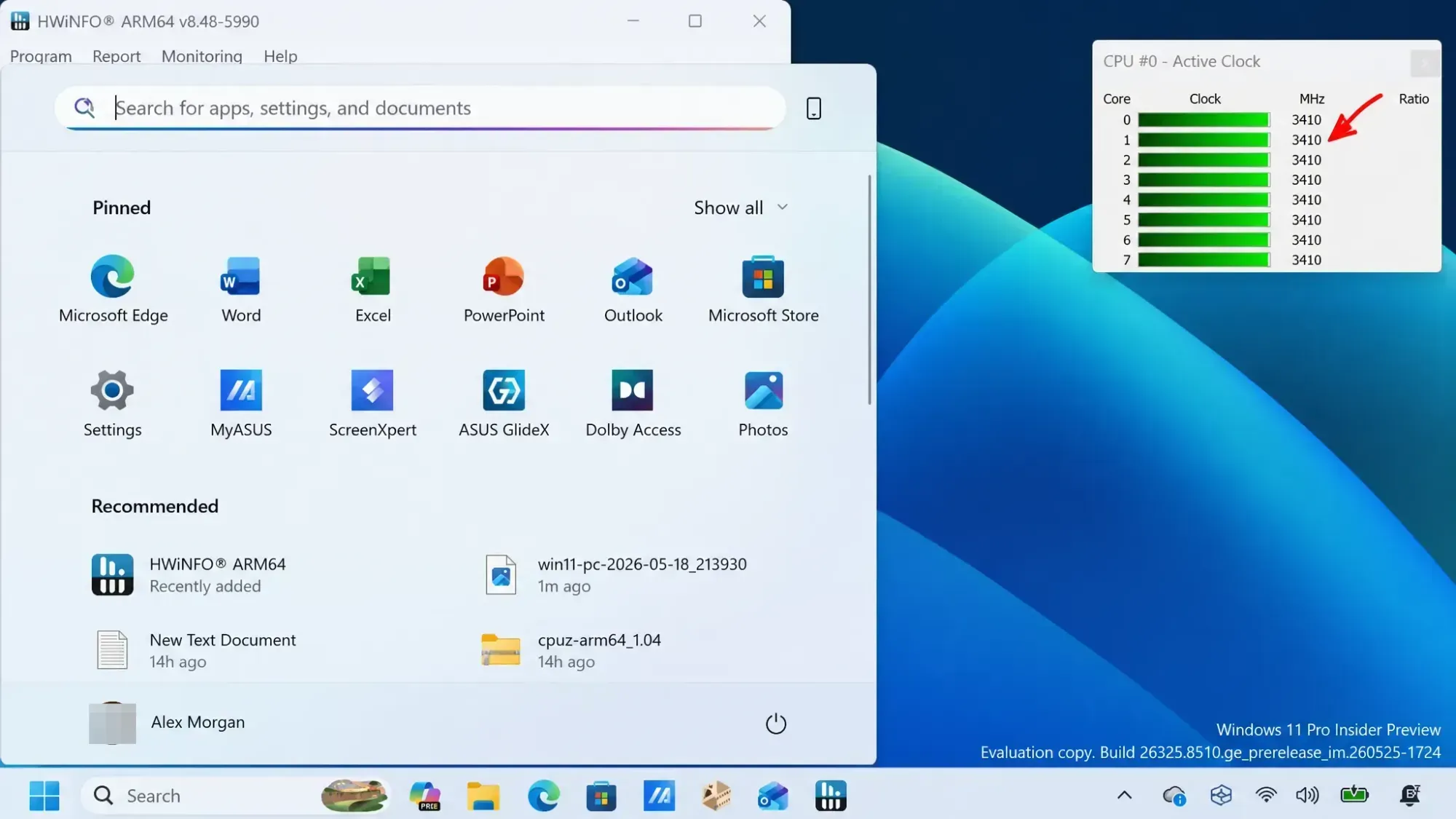Open the Monitoring menu in HWiNFO

point(202,56)
